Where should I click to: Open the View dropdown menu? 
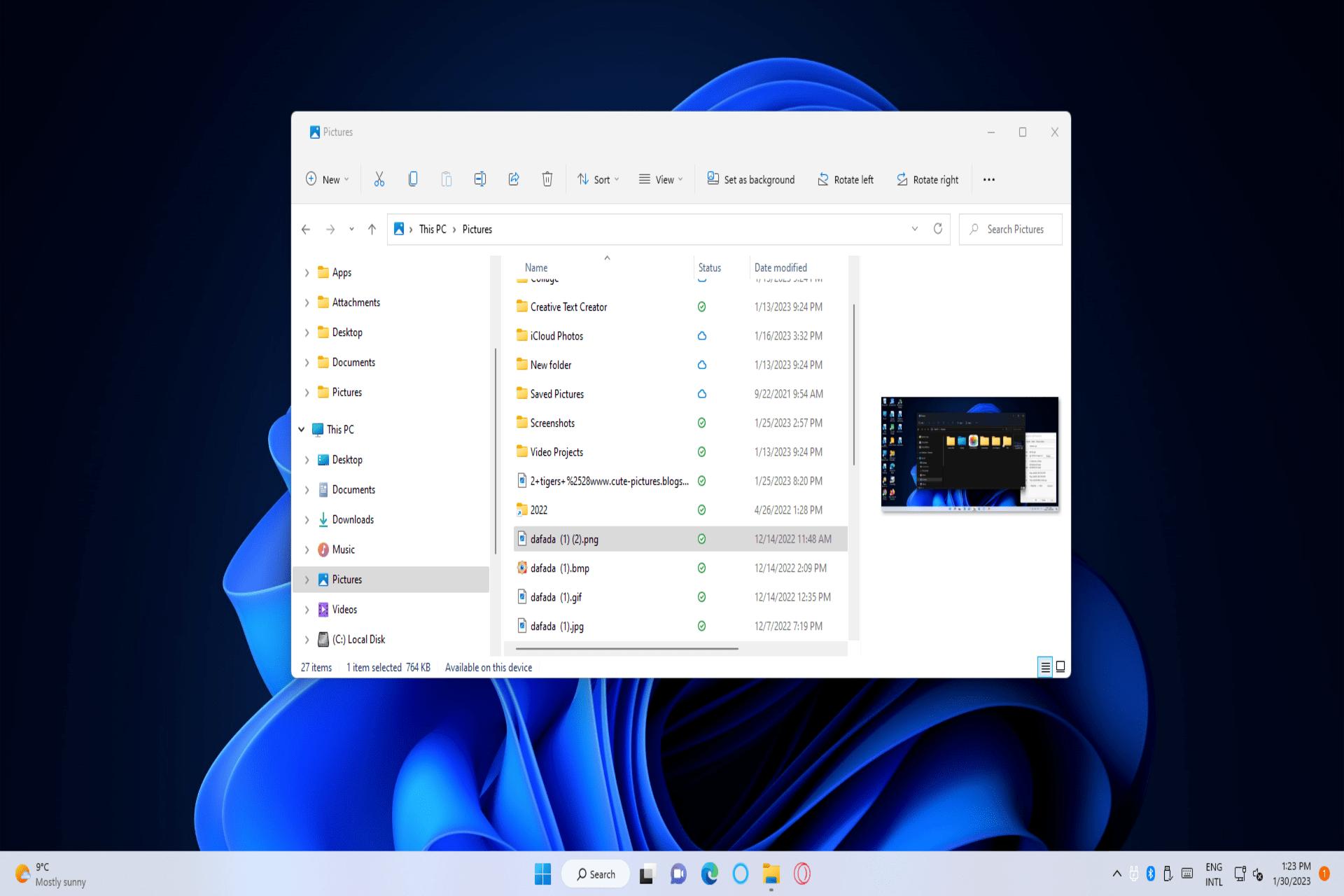pos(660,179)
